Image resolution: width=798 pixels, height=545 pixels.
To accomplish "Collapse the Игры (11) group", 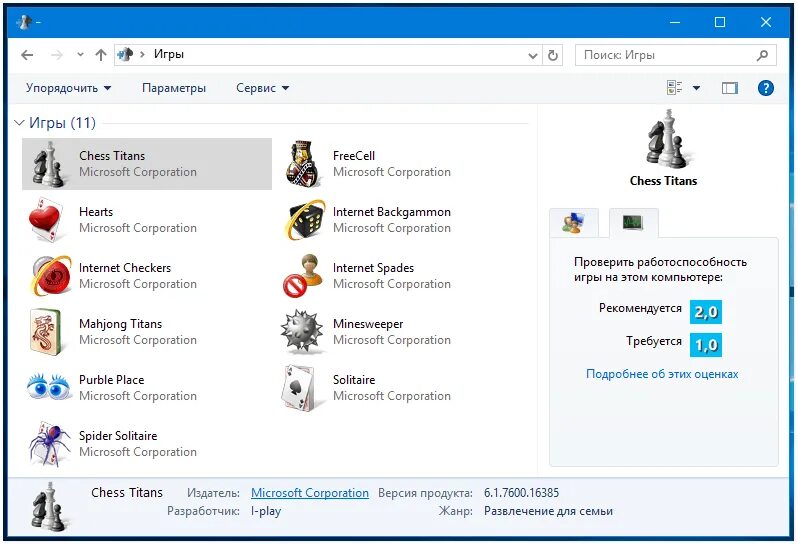I will coord(19,123).
